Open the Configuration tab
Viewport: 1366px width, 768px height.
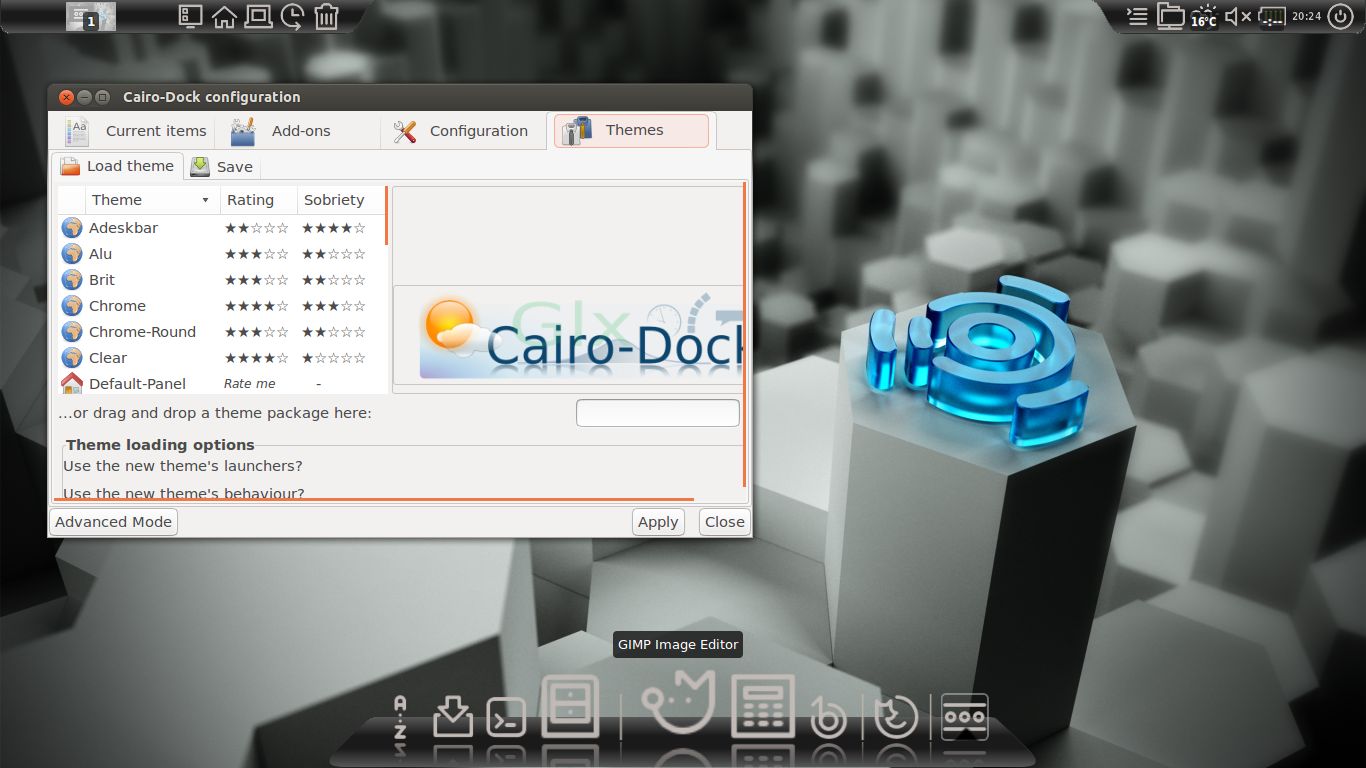[461, 131]
